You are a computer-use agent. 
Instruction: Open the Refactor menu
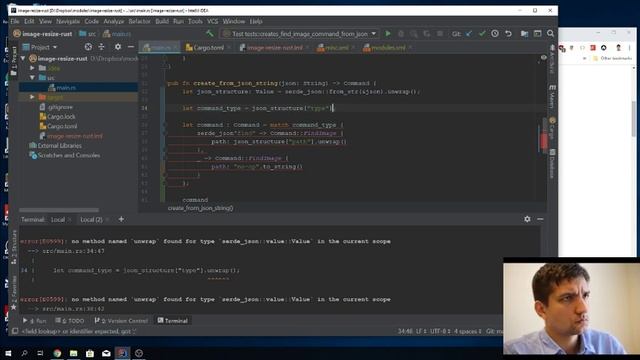click(140, 21)
